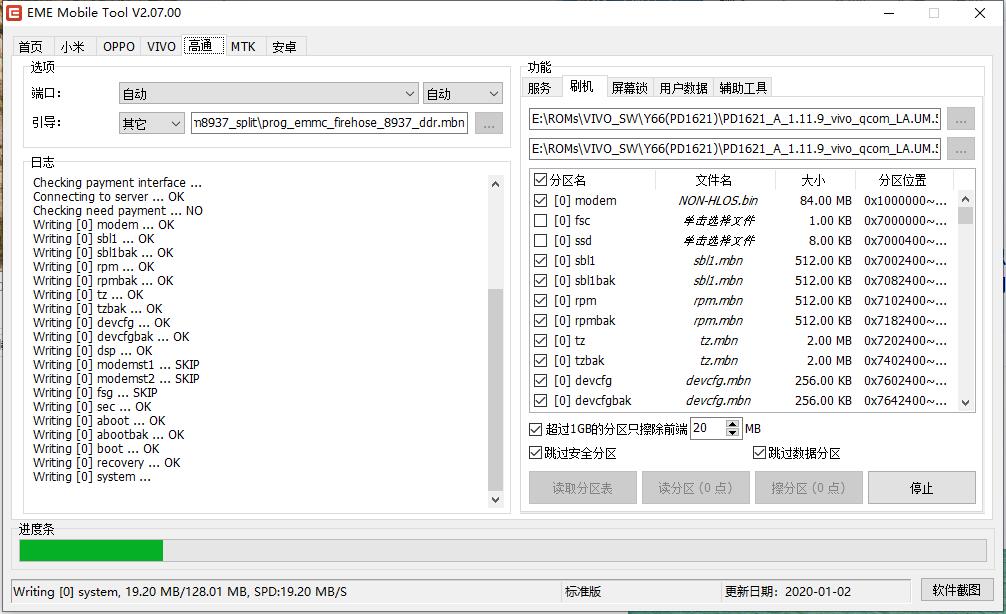
Task: Toggle the 跳过安全分区 checkbox
Action: tap(536, 454)
